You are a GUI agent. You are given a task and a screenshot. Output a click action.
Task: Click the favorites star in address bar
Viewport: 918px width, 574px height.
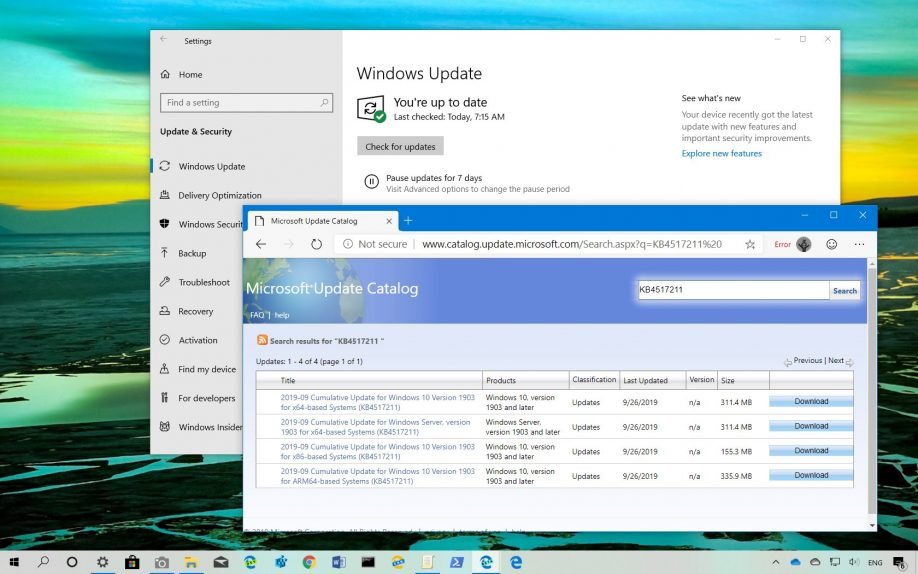pos(750,244)
